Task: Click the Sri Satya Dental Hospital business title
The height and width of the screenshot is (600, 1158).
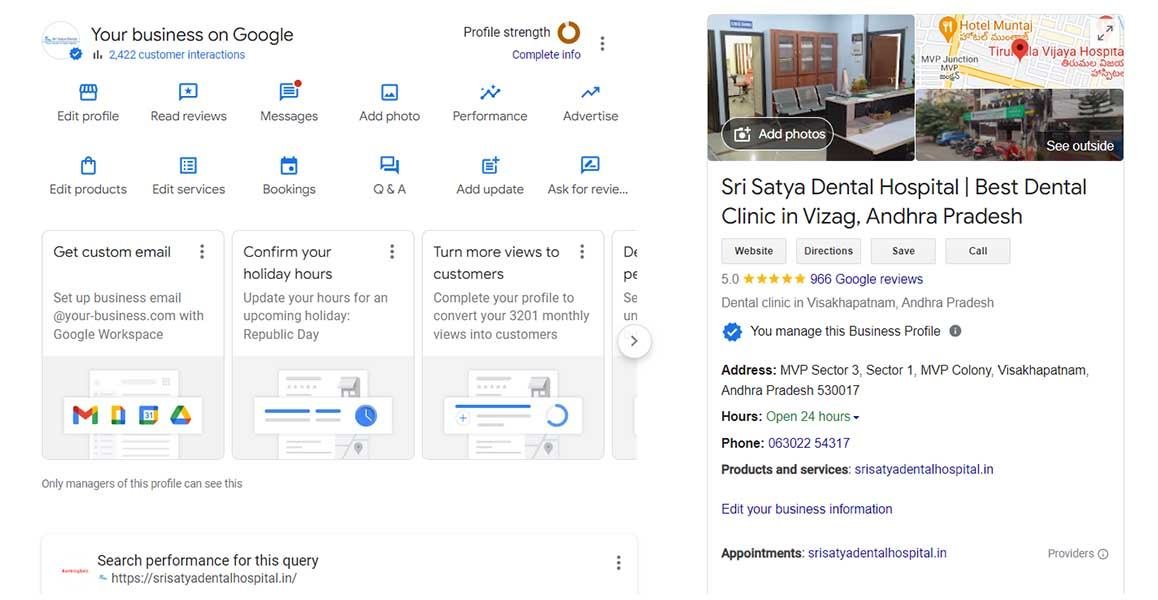Action: coord(904,202)
